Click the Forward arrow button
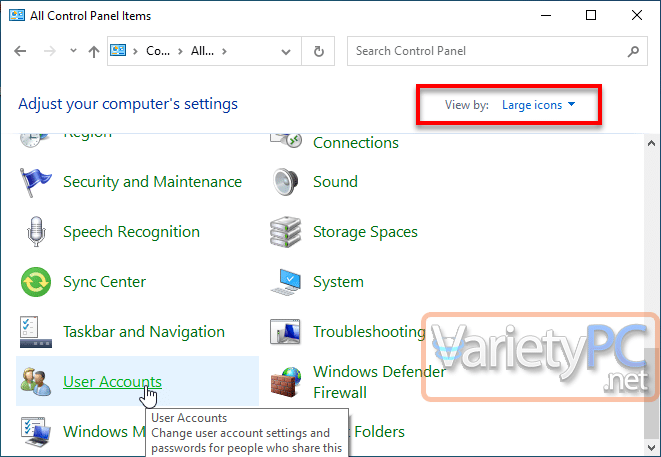This screenshot has height=457, width=661. (50, 51)
